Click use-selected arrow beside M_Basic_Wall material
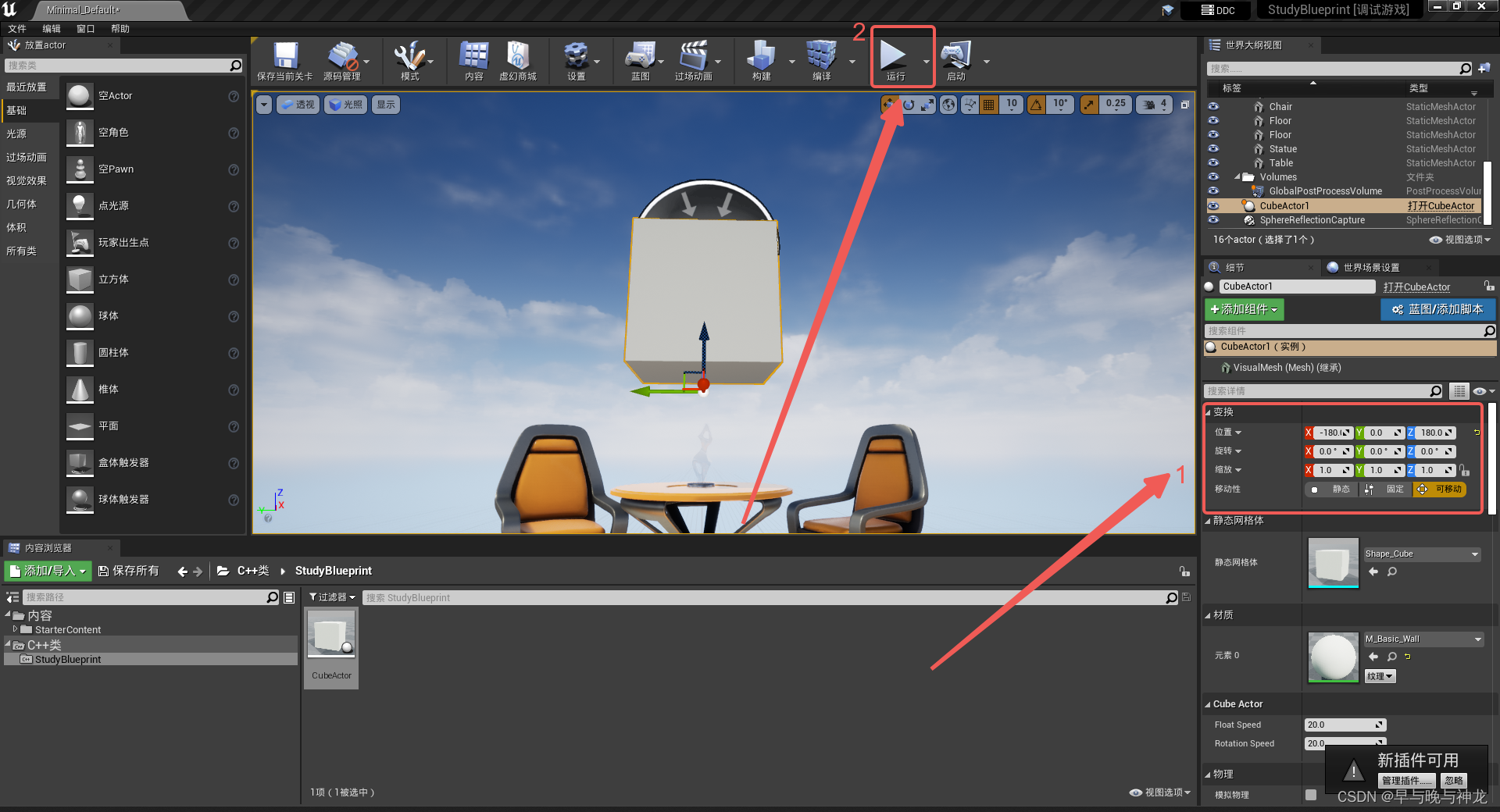Image resolution: width=1500 pixels, height=812 pixels. point(1373,657)
